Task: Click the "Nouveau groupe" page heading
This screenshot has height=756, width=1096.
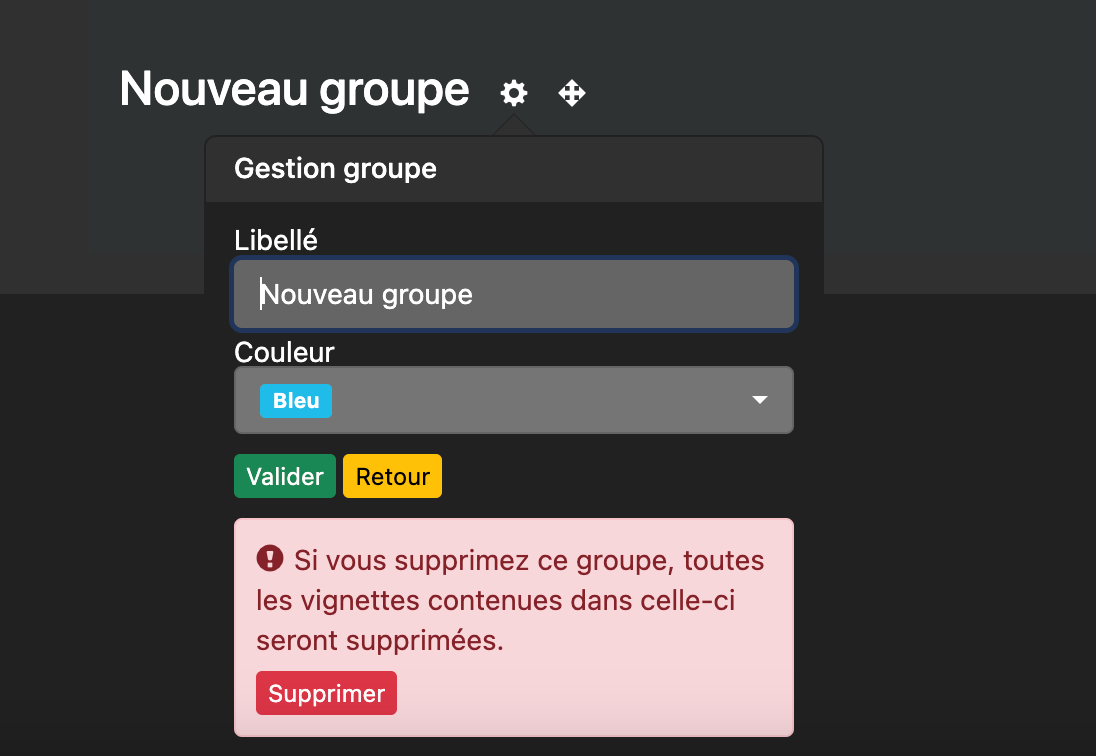Action: tap(294, 90)
